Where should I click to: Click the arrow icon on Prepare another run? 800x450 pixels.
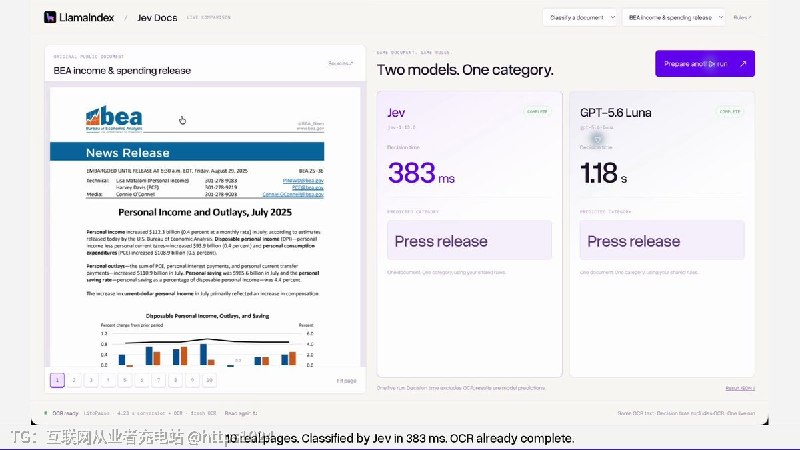tap(743, 64)
